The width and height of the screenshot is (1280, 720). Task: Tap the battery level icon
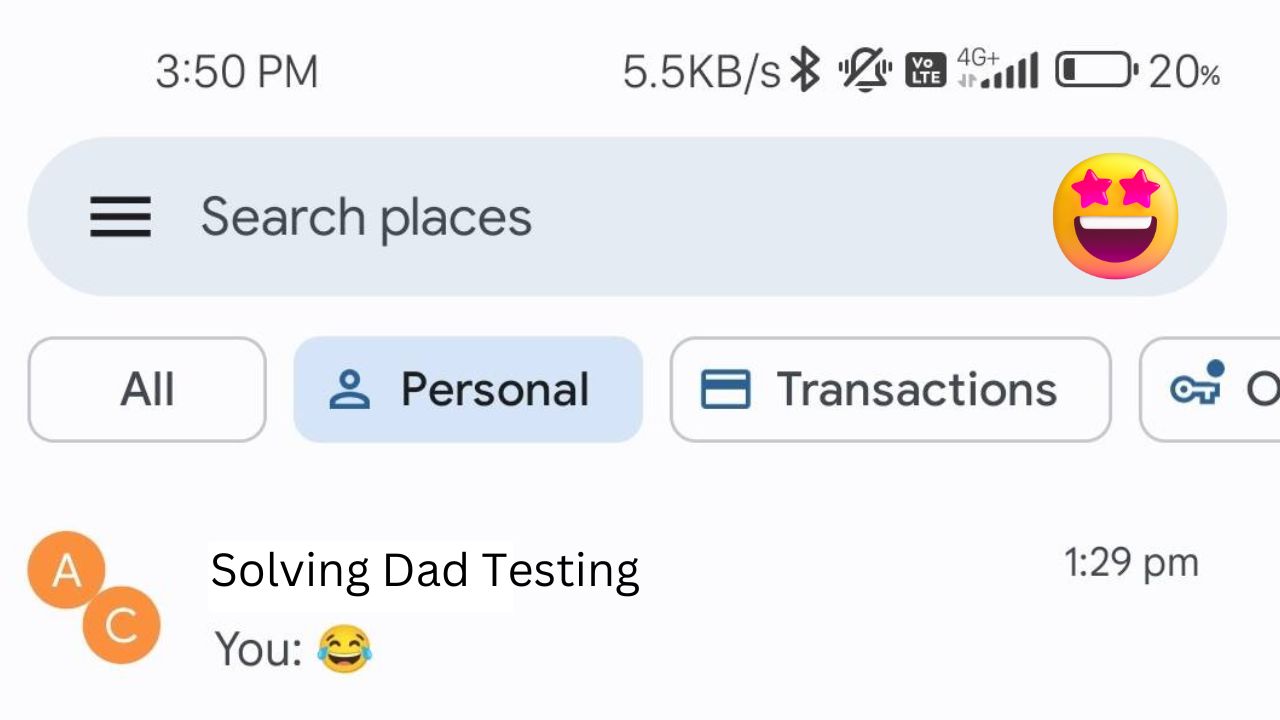1097,71
